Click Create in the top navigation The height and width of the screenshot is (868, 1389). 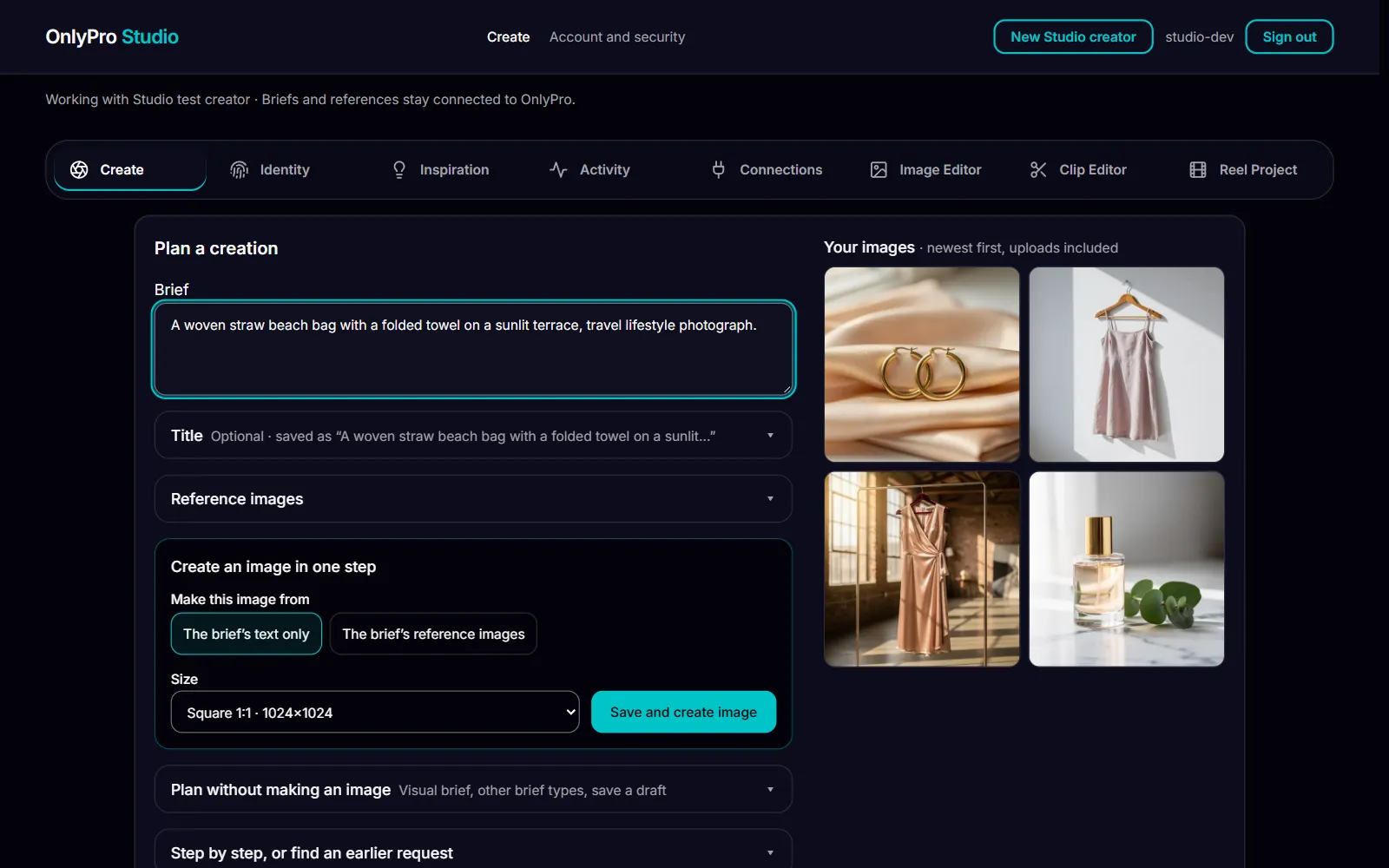pyautogui.click(x=508, y=37)
